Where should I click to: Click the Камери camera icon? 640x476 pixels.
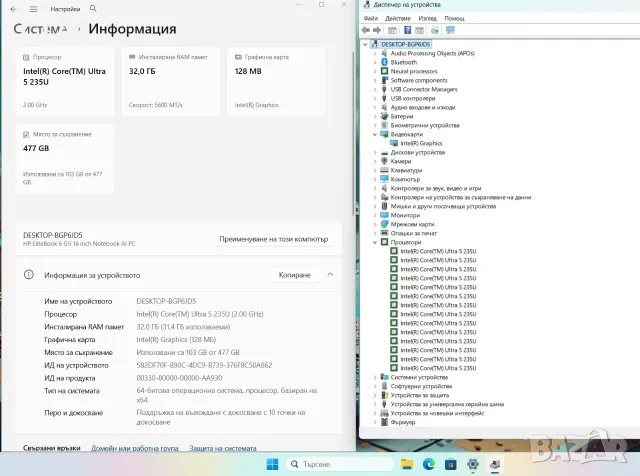tap(384, 161)
